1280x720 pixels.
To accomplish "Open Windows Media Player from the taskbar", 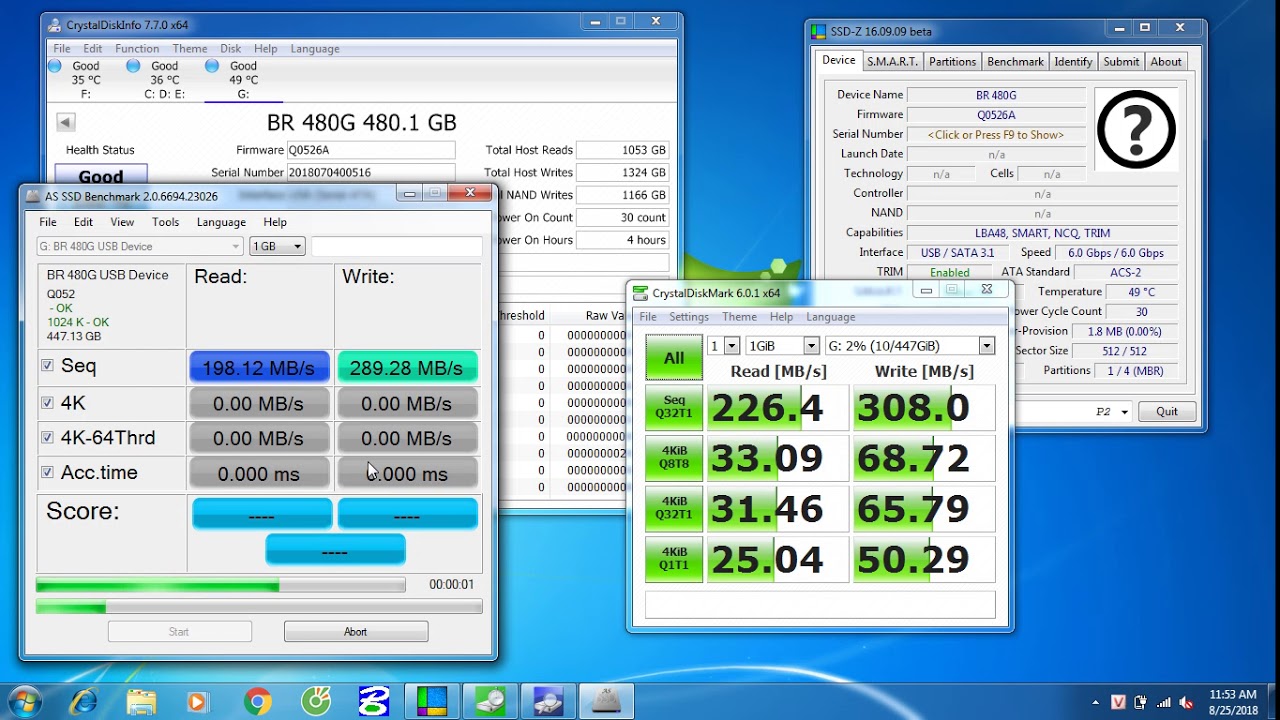I will (x=198, y=702).
